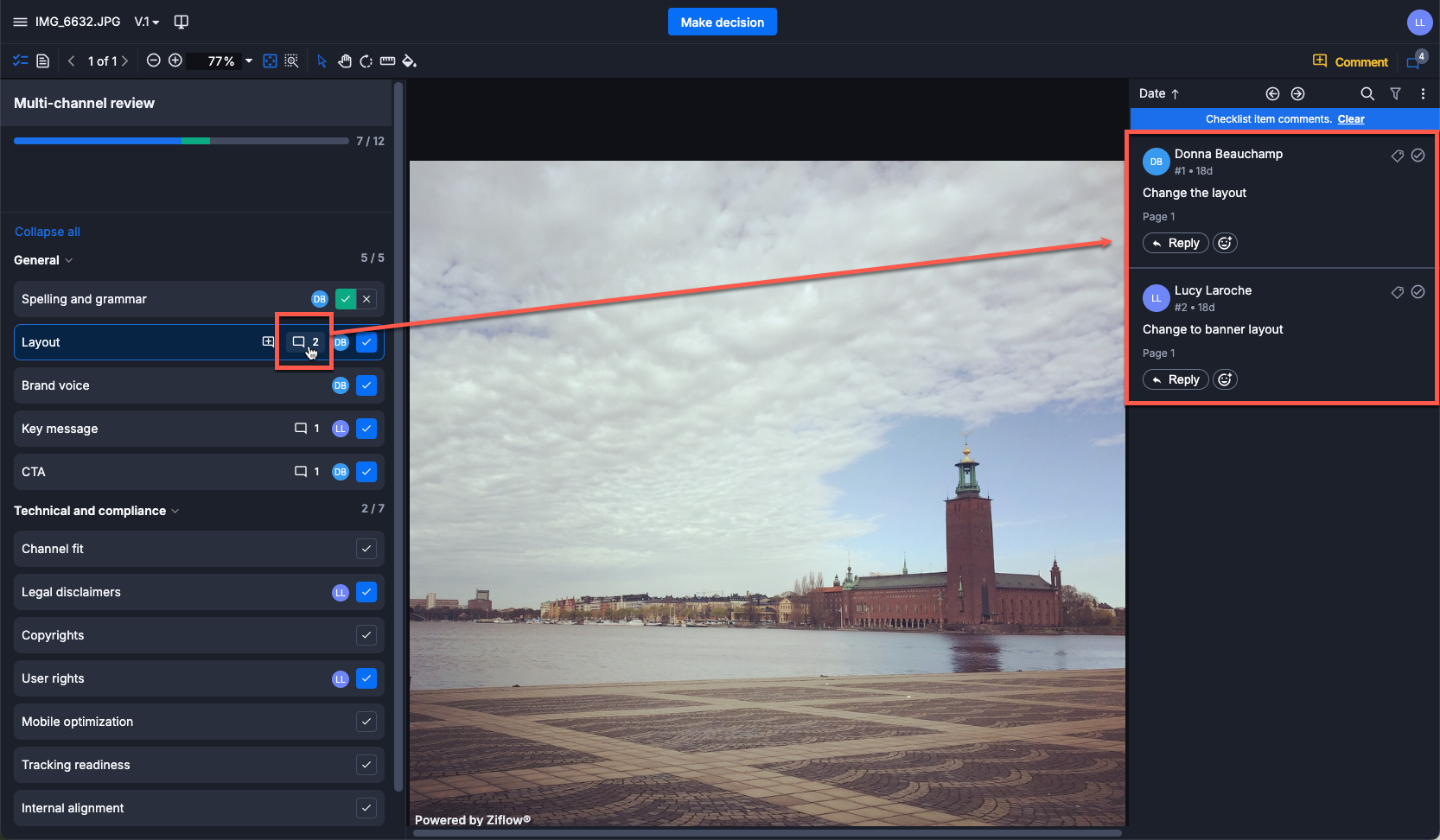Click the zoom out minus icon
Viewport: 1440px width, 840px height.
[154, 60]
